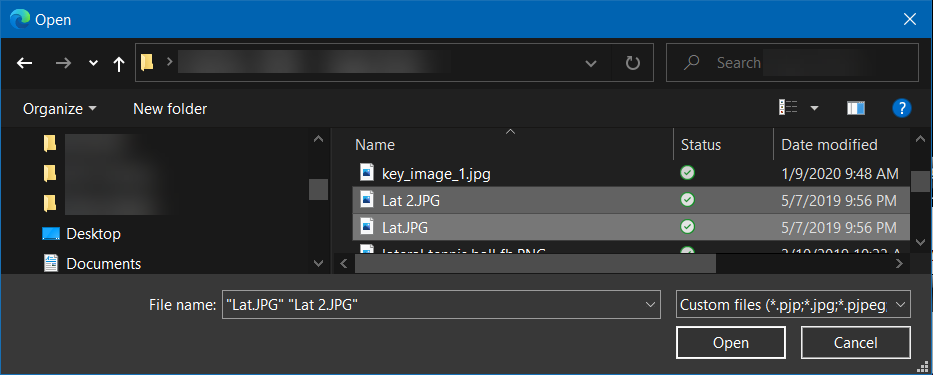Open recent locations dropdown arrow
The image size is (933, 375).
coord(93,63)
